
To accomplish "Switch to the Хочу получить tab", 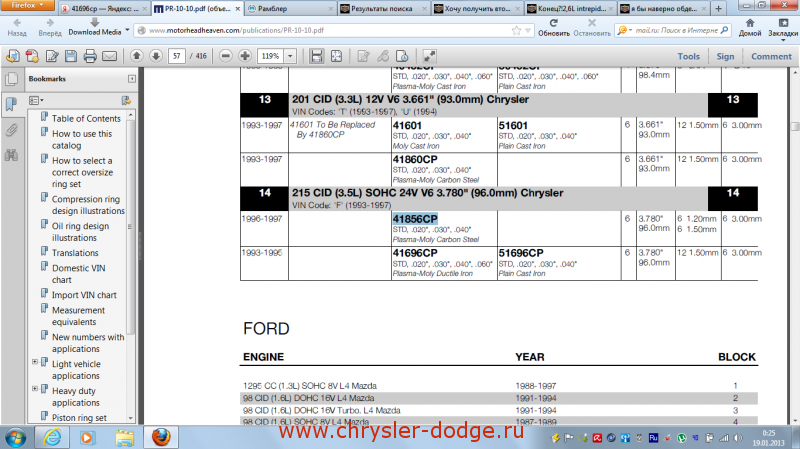I will pyautogui.click(x=476, y=9).
